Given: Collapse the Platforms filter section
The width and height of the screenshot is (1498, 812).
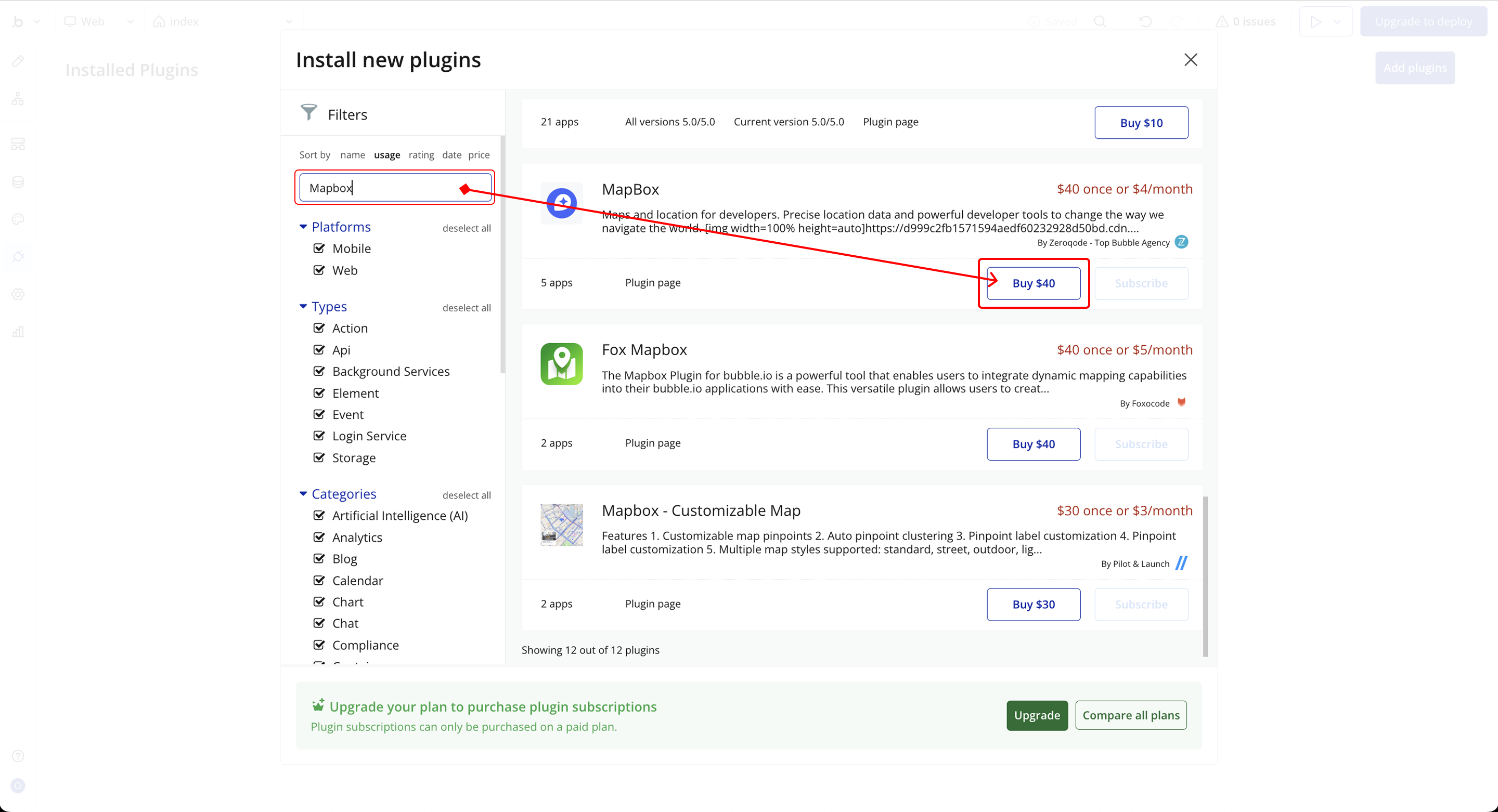Looking at the screenshot, I should 303,227.
